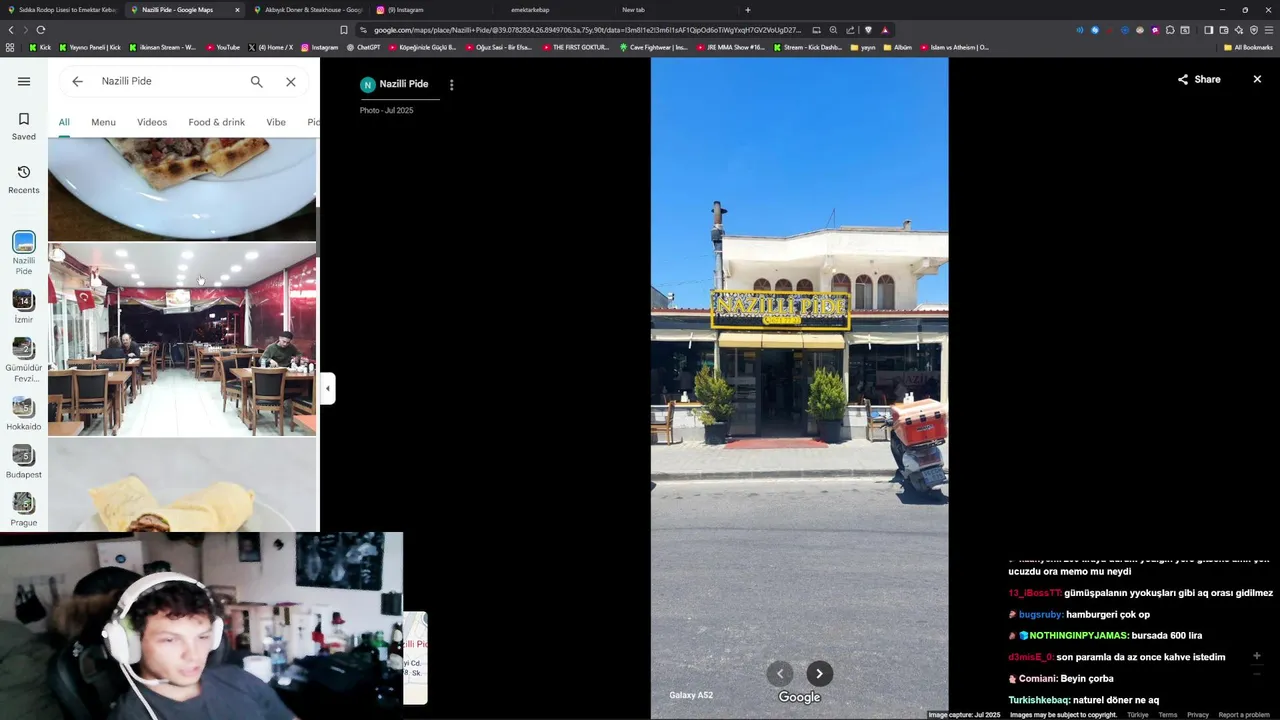Reload the current page

coord(40,30)
